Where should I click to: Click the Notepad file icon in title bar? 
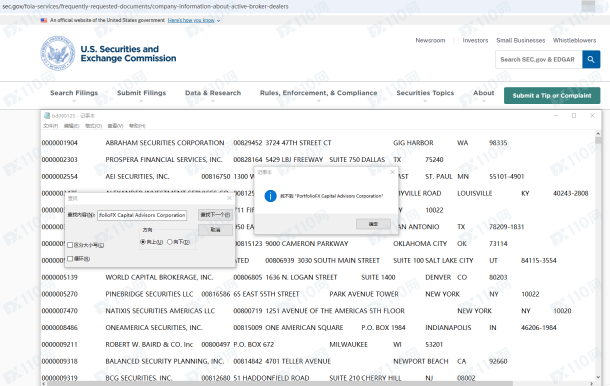[47, 116]
